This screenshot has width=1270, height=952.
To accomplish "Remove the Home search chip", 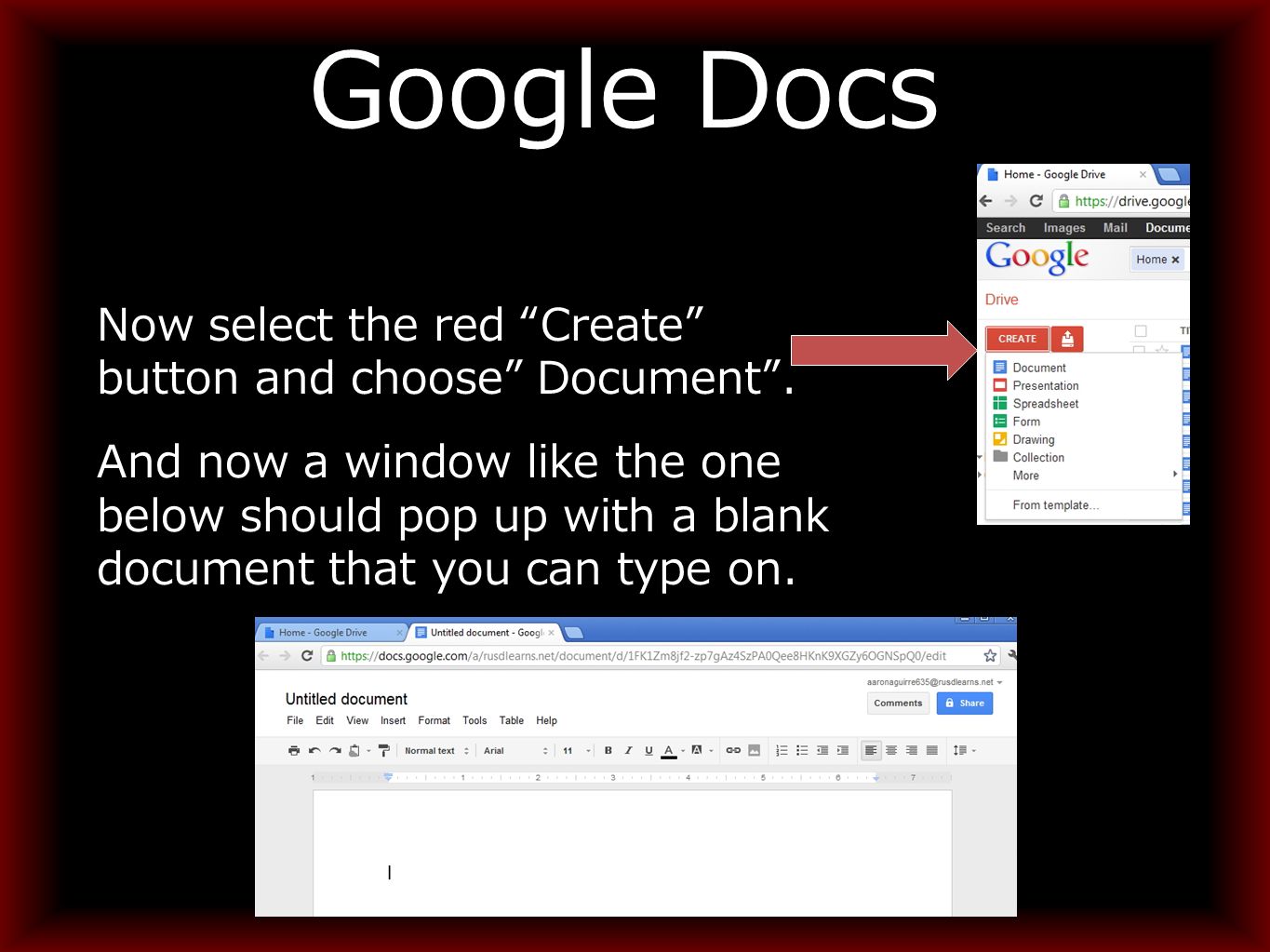I will (x=1175, y=260).
